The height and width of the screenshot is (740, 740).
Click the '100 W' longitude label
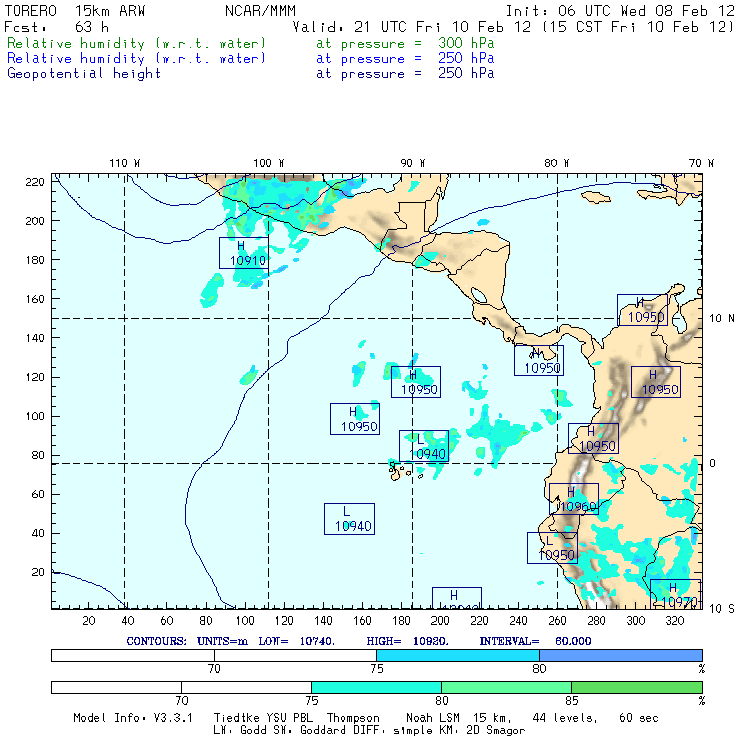point(269,163)
